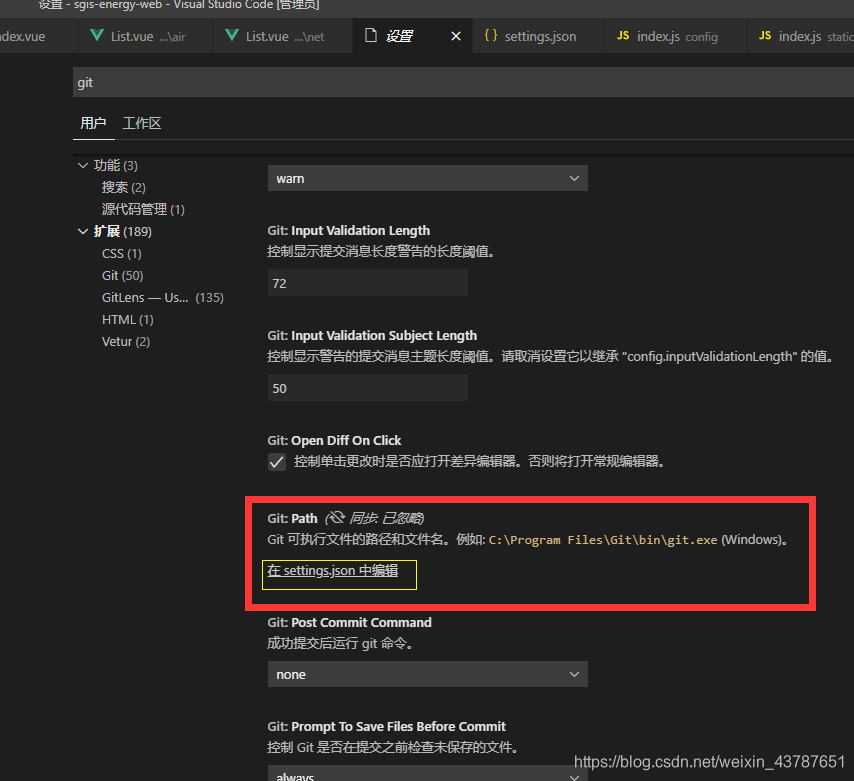This screenshot has height=781, width=854.
Task: Click the {} icon on settings.json tab
Action: 490,36
